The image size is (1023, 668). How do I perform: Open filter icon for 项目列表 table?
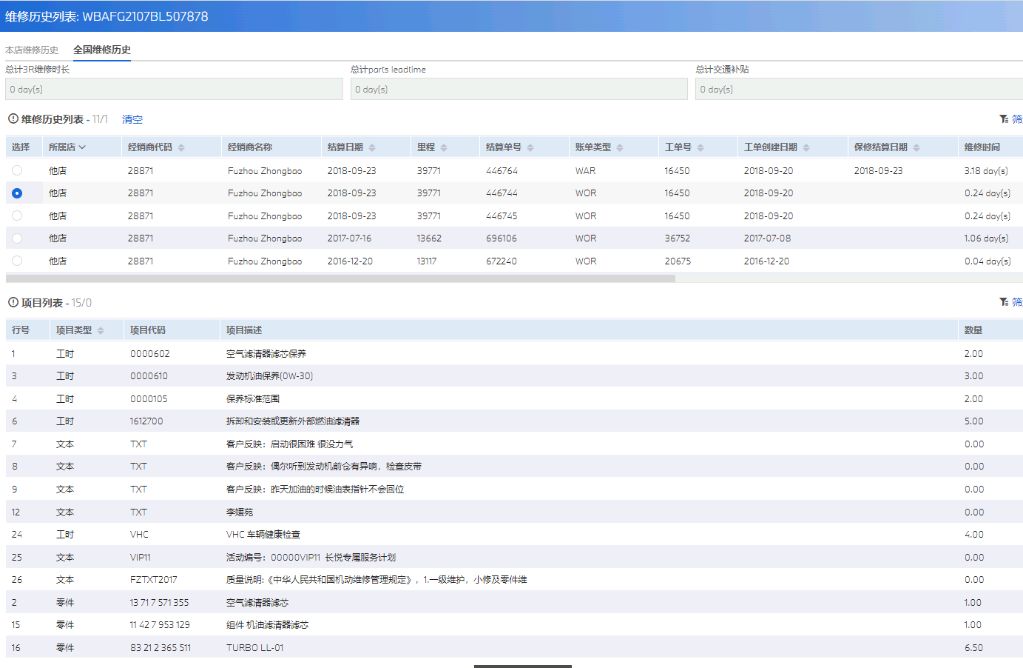click(1004, 302)
